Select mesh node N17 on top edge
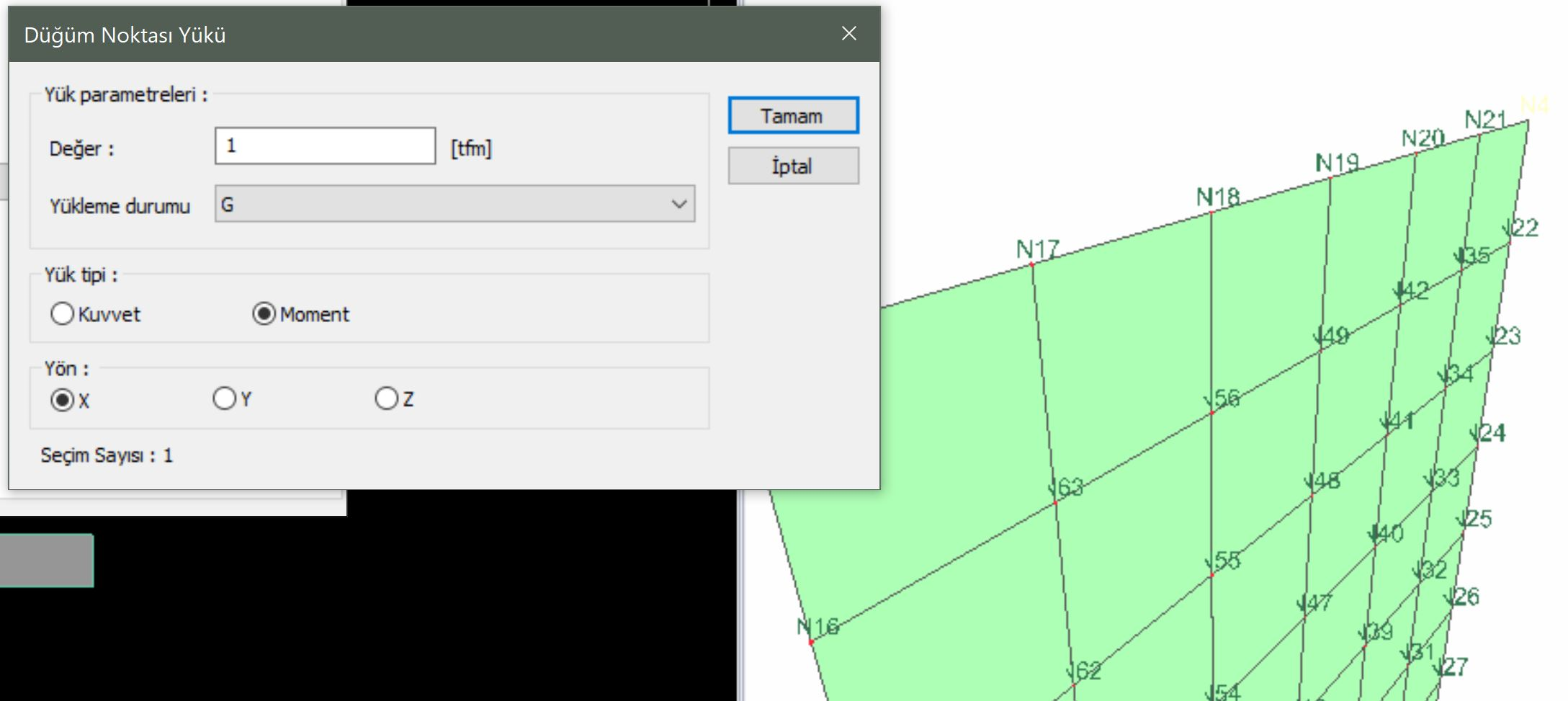The image size is (1568, 701). [1032, 264]
